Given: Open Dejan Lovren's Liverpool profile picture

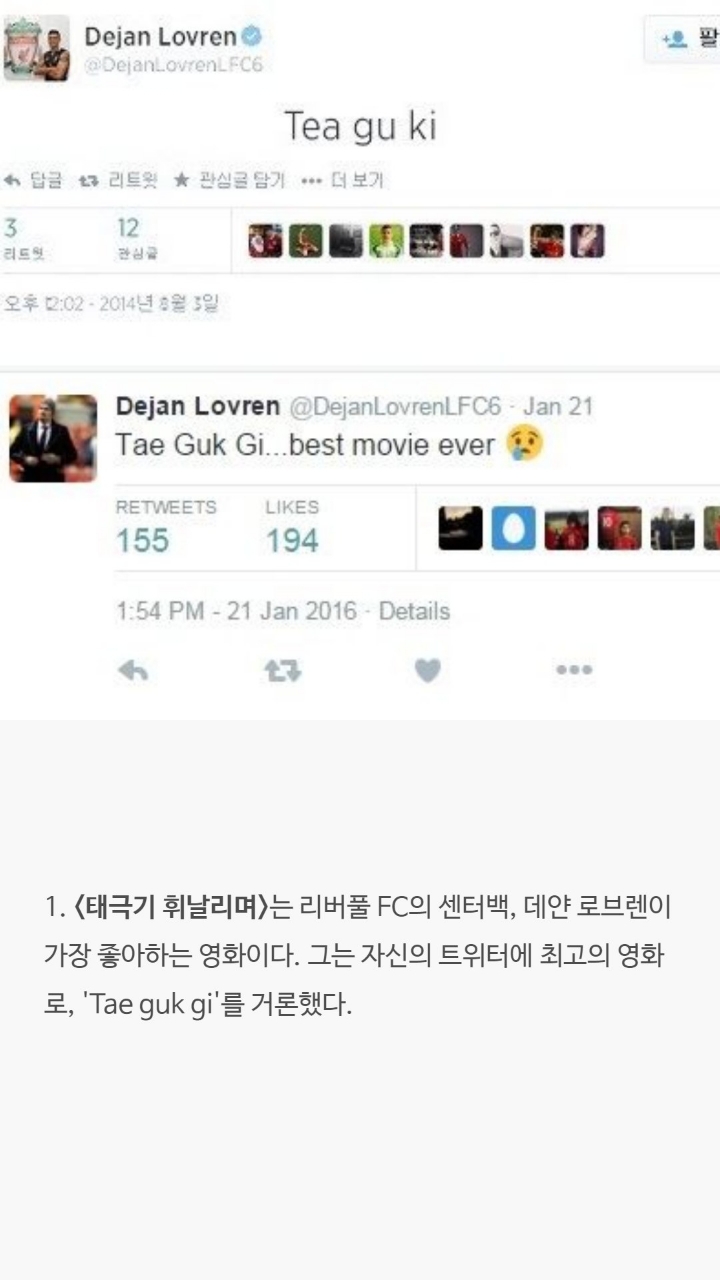Looking at the screenshot, I should click(37, 48).
